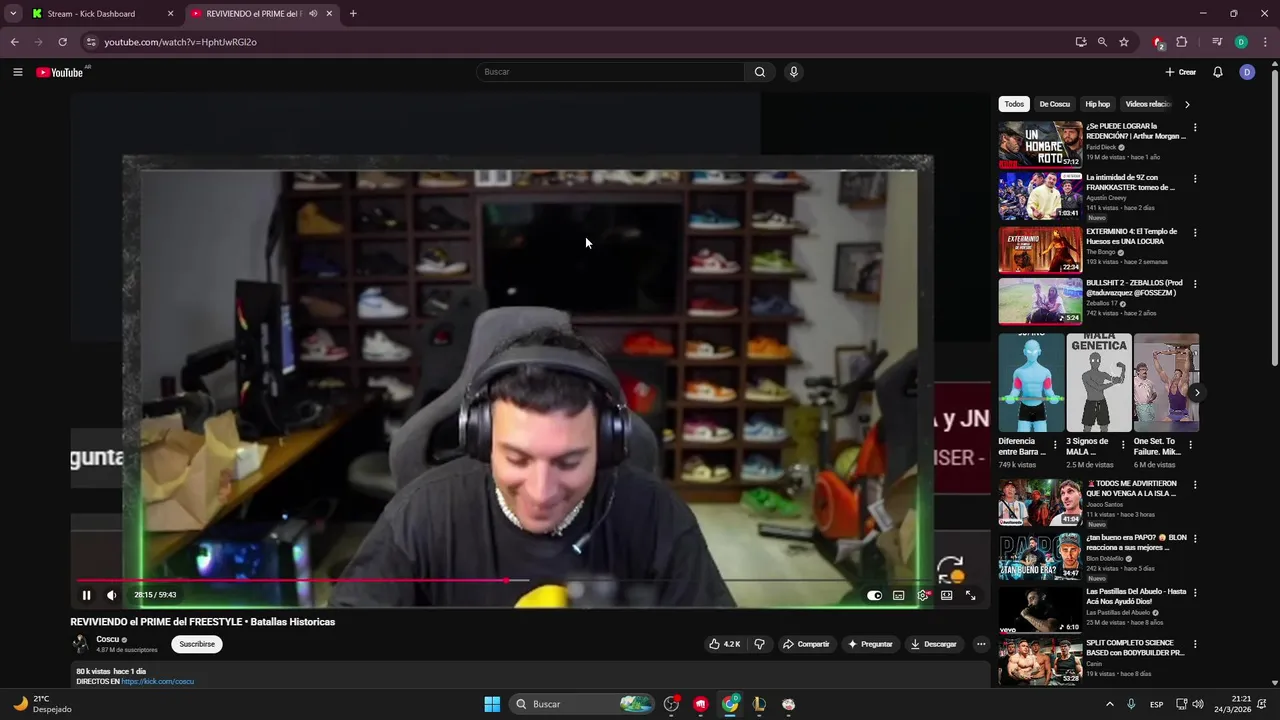Show more filter chips with right arrow
The width and height of the screenshot is (1280, 720).
pyautogui.click(x=1187, y=104)
